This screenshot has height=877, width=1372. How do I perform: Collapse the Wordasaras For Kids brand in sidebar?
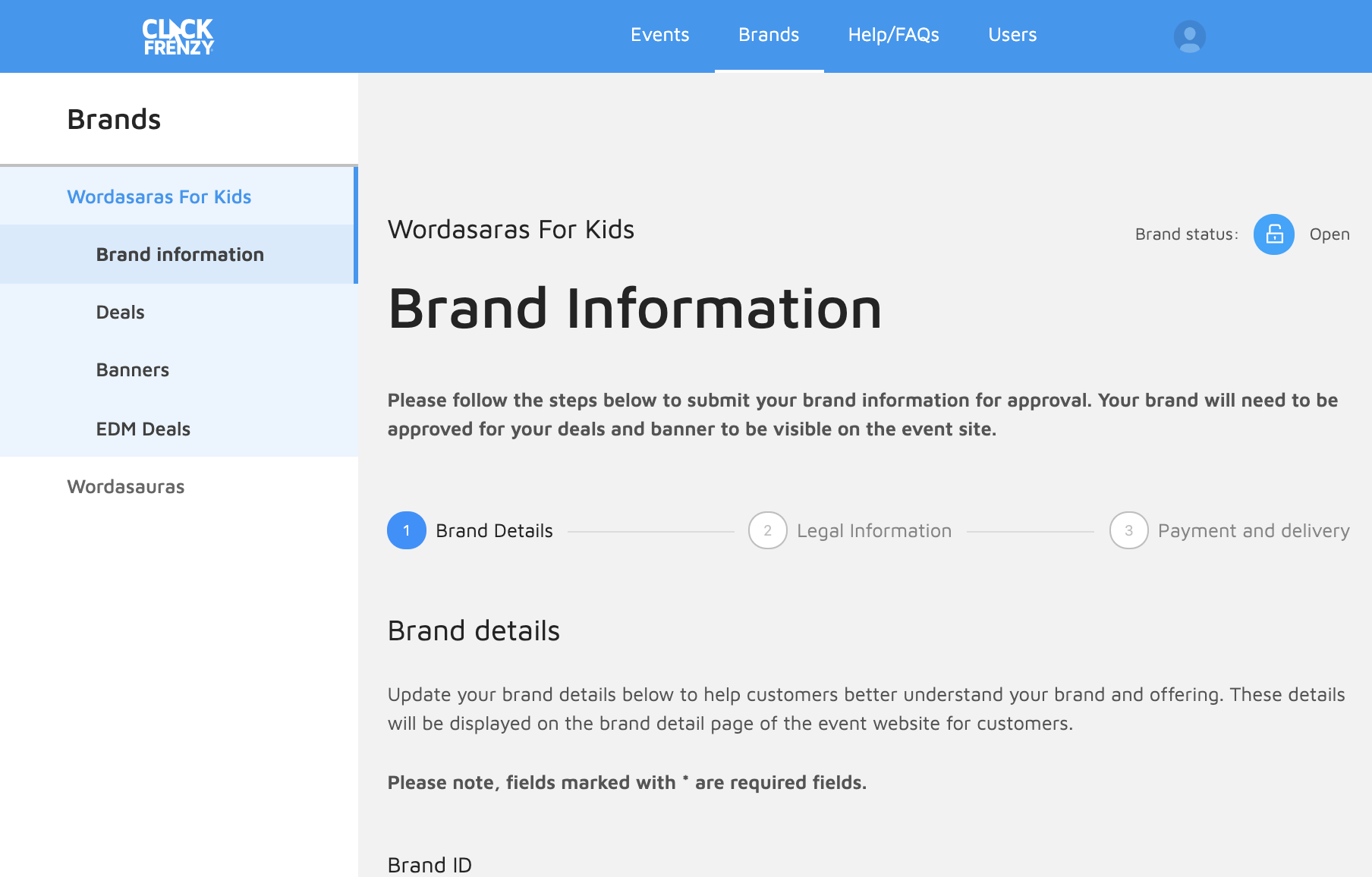tap(178, 196)
